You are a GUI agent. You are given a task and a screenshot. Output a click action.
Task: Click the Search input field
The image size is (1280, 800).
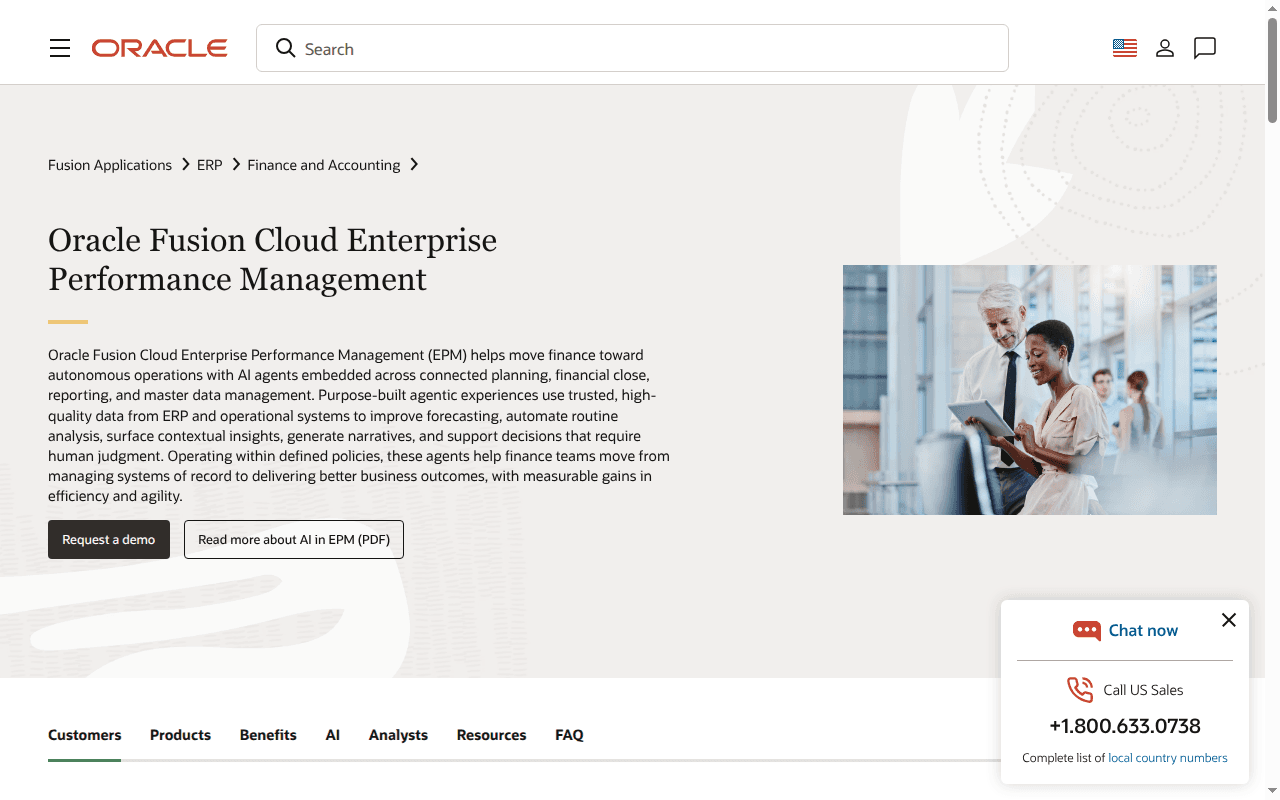632,48
